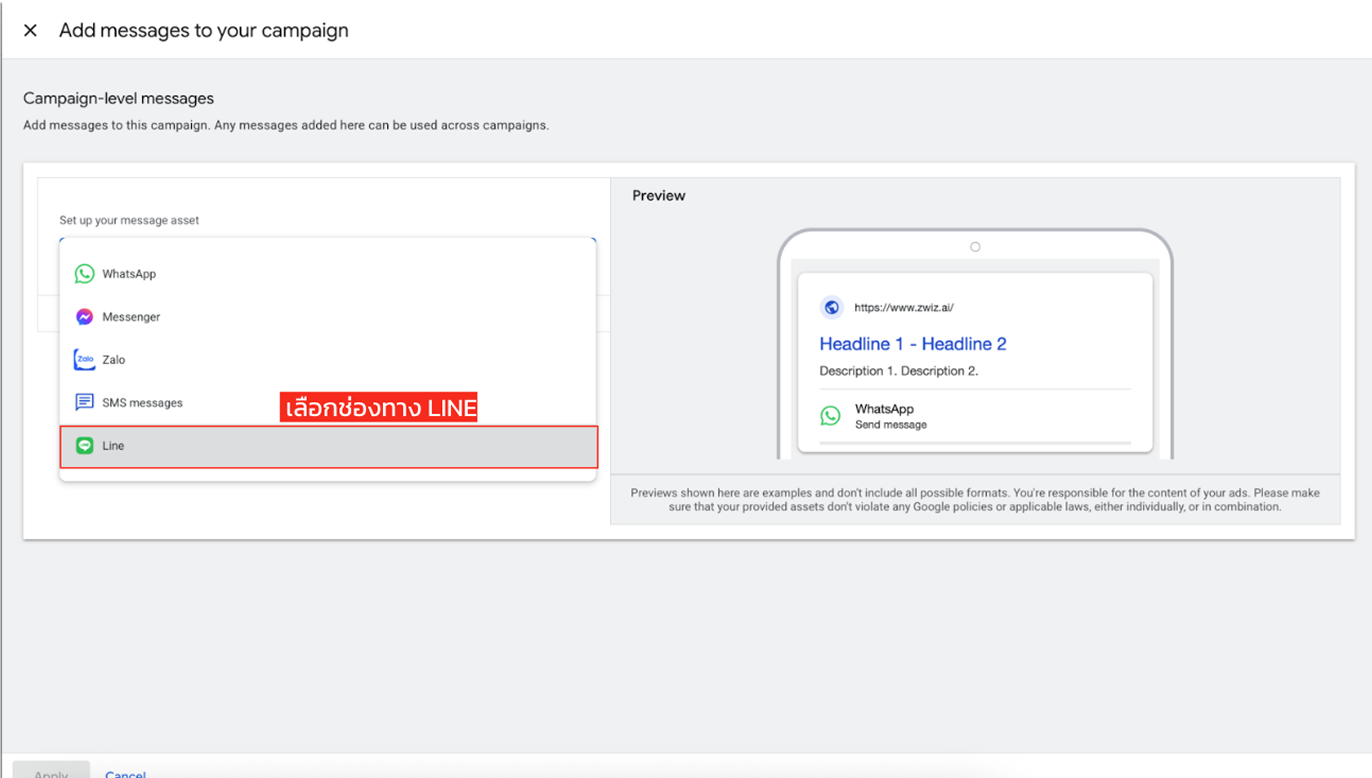The width and height of the screenshot is (1372, 778).
Task: Pick the Zalo logo icon
Action: (85, 360)
